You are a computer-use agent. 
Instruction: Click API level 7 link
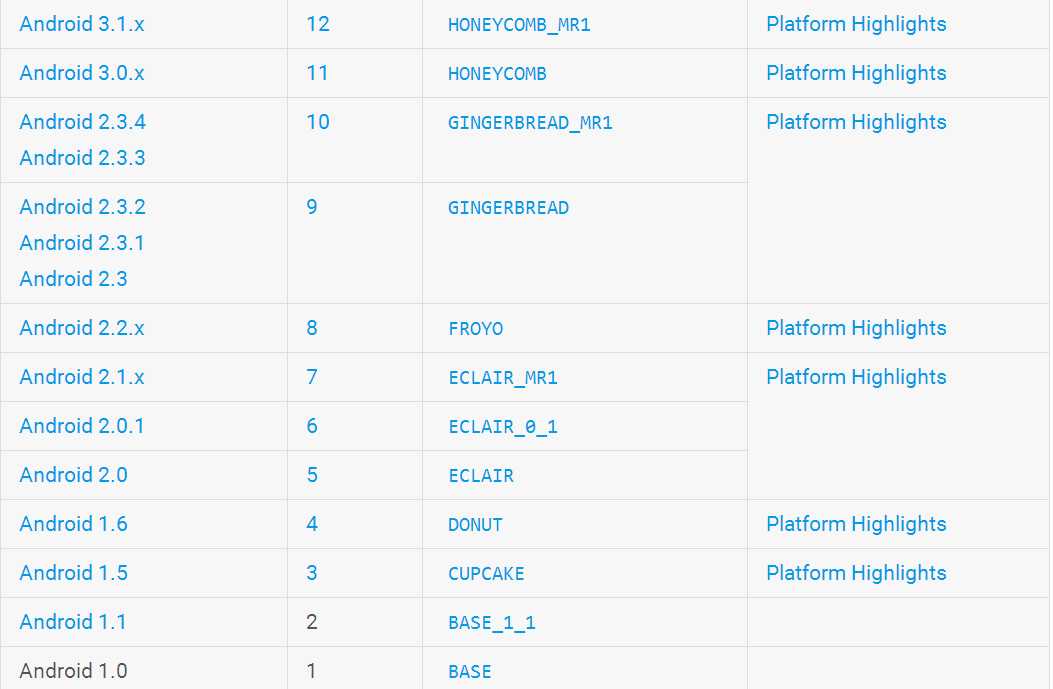312,377
